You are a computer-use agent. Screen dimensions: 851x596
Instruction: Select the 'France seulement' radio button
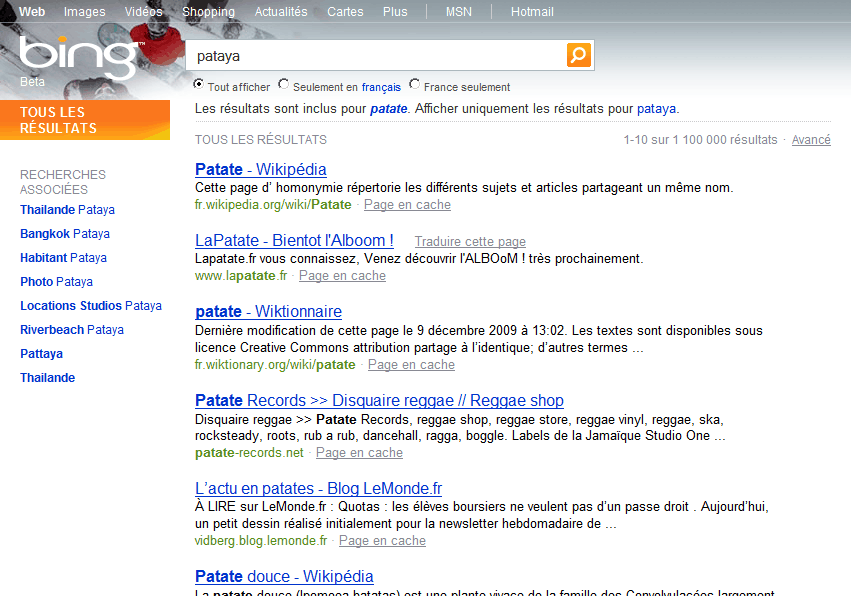(415, 84)
